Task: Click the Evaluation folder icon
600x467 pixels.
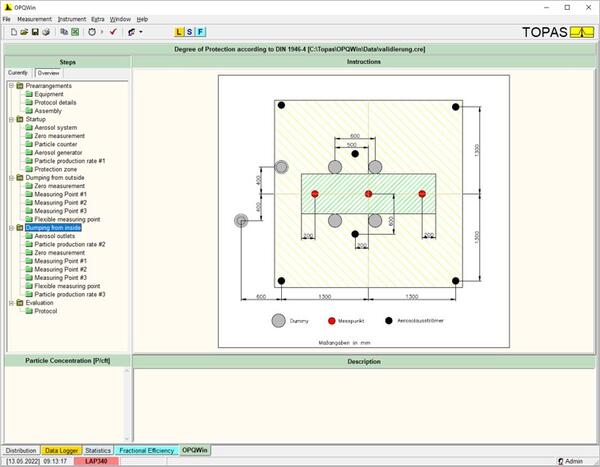Action: 20,303
